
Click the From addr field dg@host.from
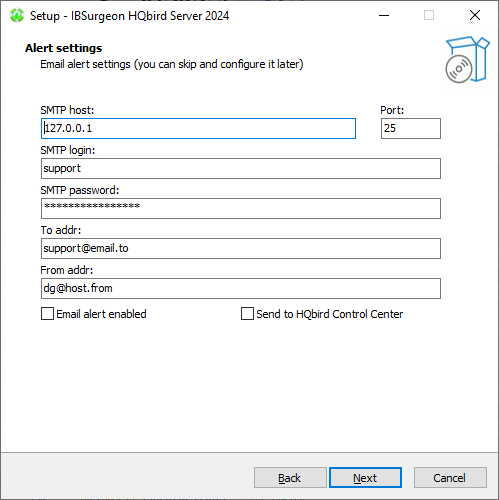(x=241, y=288)
